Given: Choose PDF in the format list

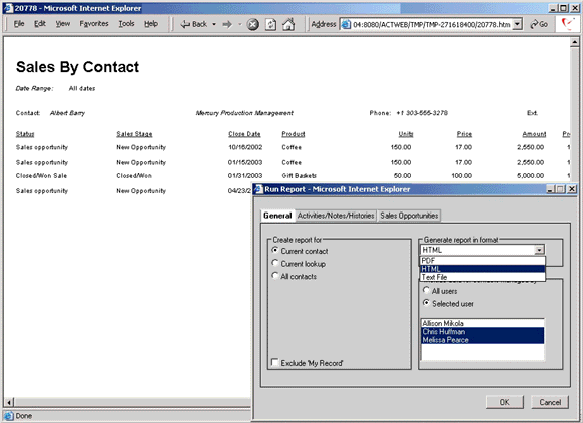Looking at the screenshot, I should click(483, 261).
